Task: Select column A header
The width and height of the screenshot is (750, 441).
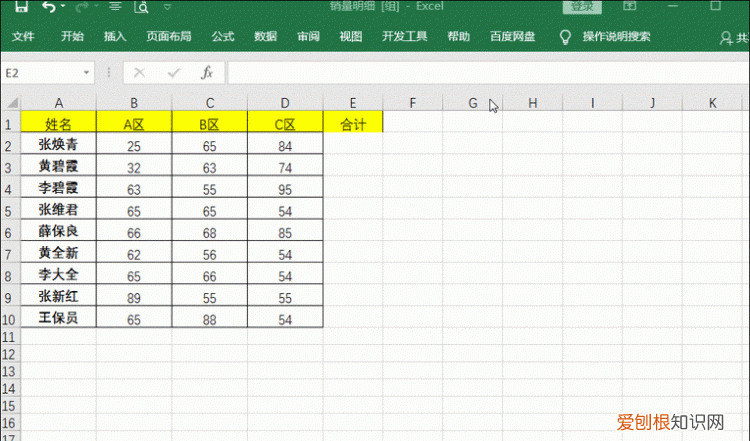Action: (58, 102)
